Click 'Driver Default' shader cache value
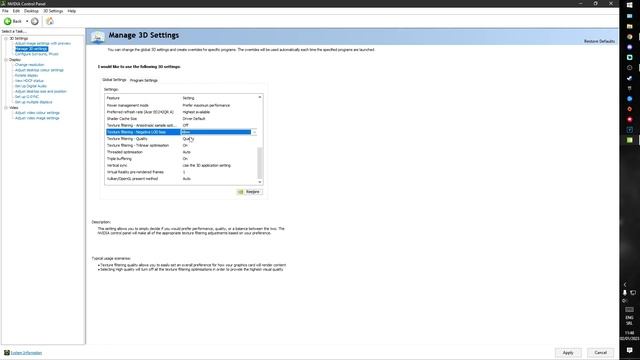 (x=194, y=119)
